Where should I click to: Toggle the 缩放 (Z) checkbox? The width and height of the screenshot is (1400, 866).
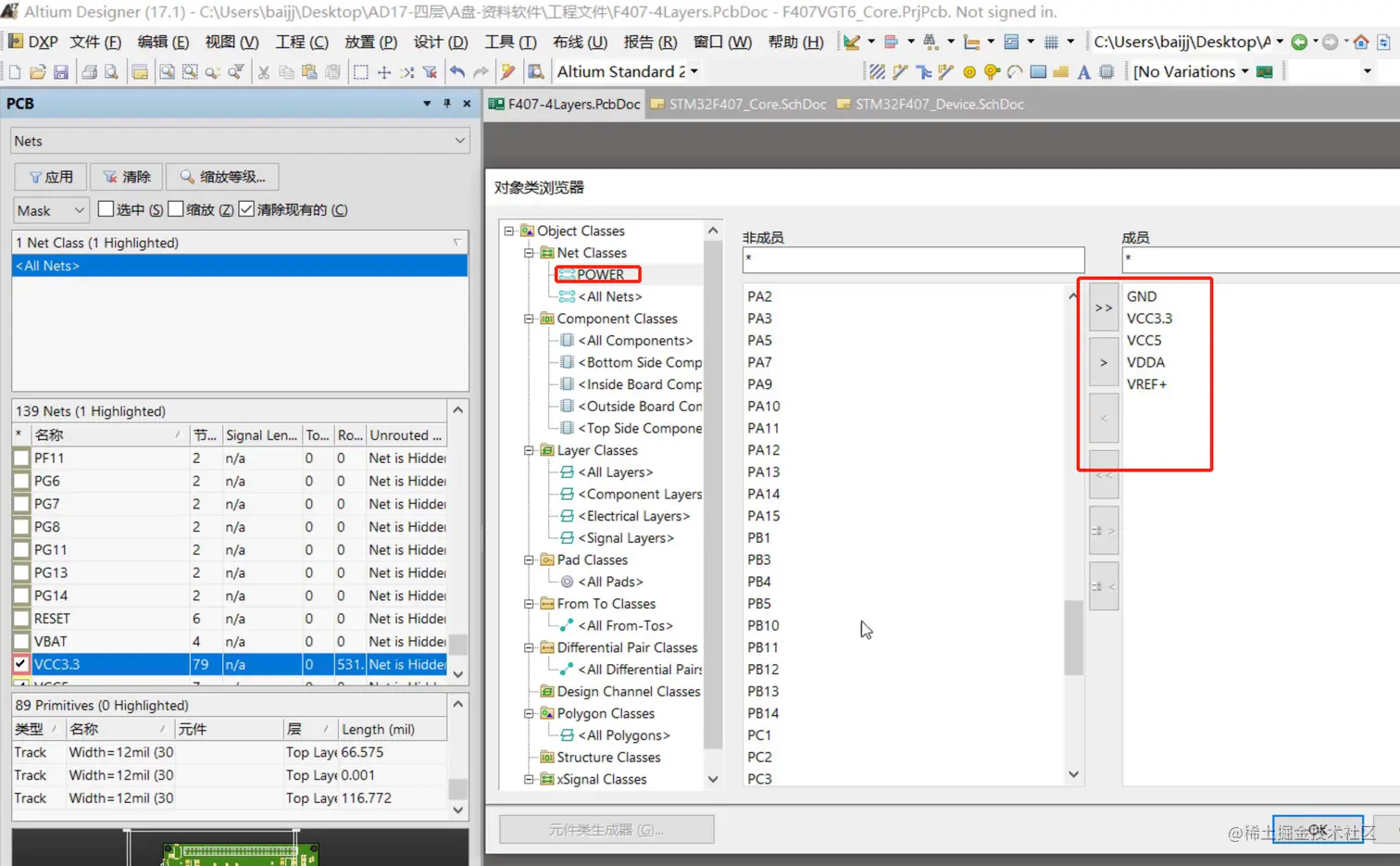[176, 209]
